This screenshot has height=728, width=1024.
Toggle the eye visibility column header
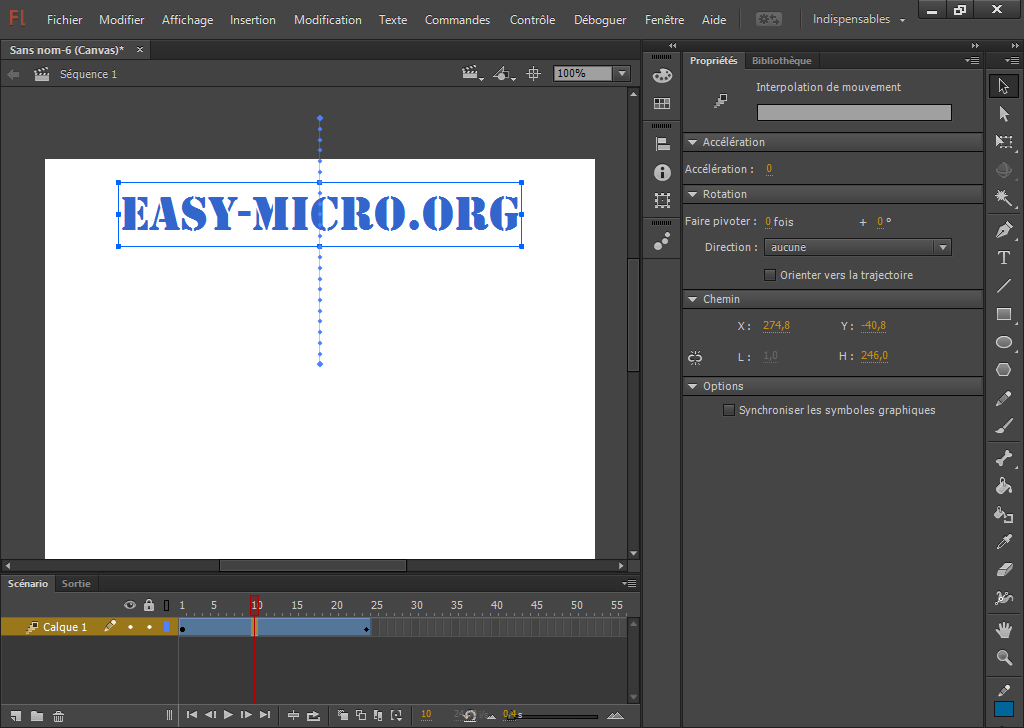130,605
